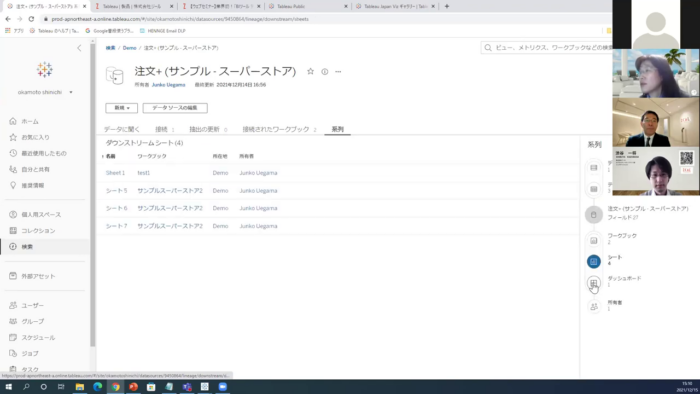Click the 外部アセット sidebar icon

[x=13, y=276]
